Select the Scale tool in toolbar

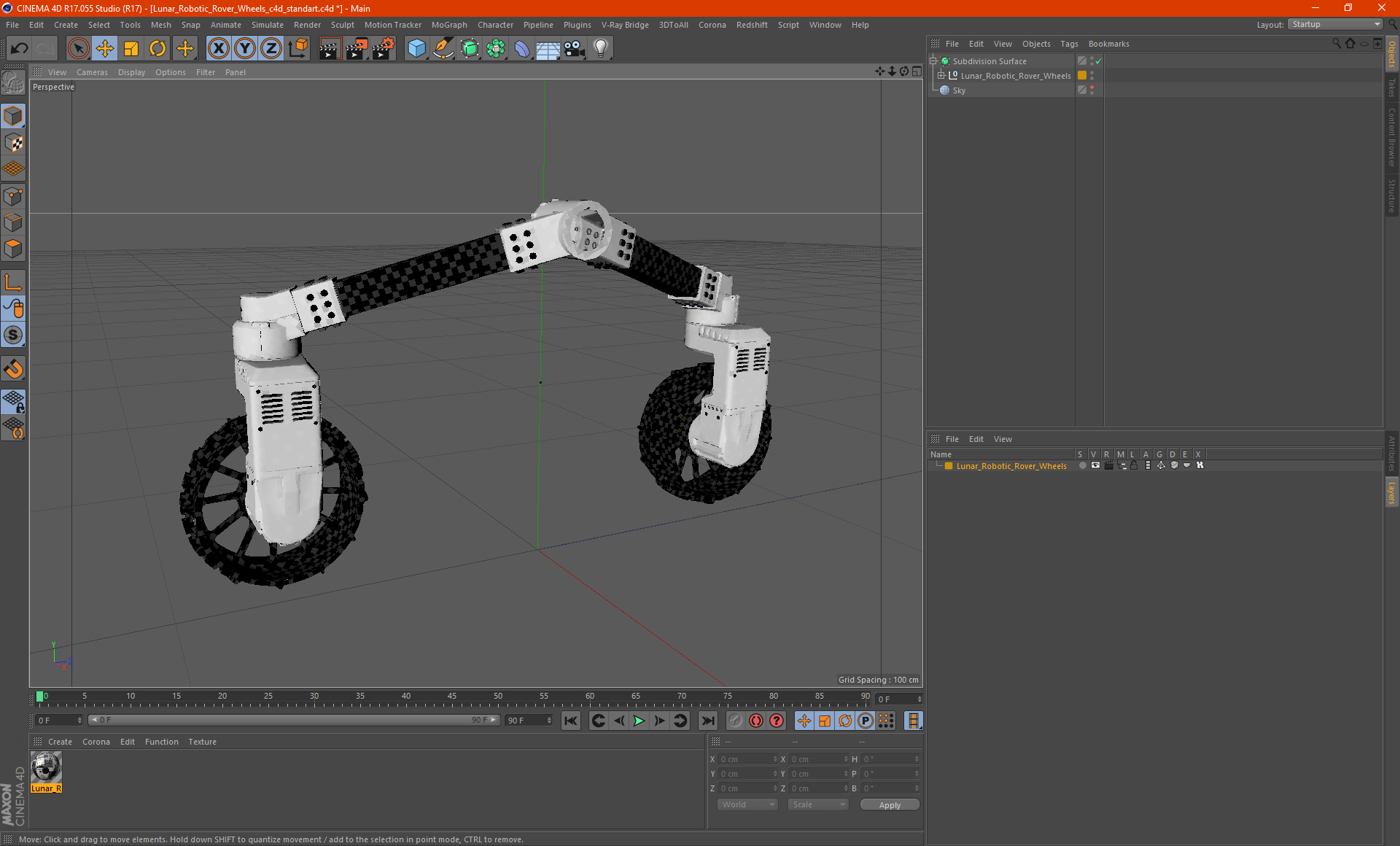tap(130, 47)
